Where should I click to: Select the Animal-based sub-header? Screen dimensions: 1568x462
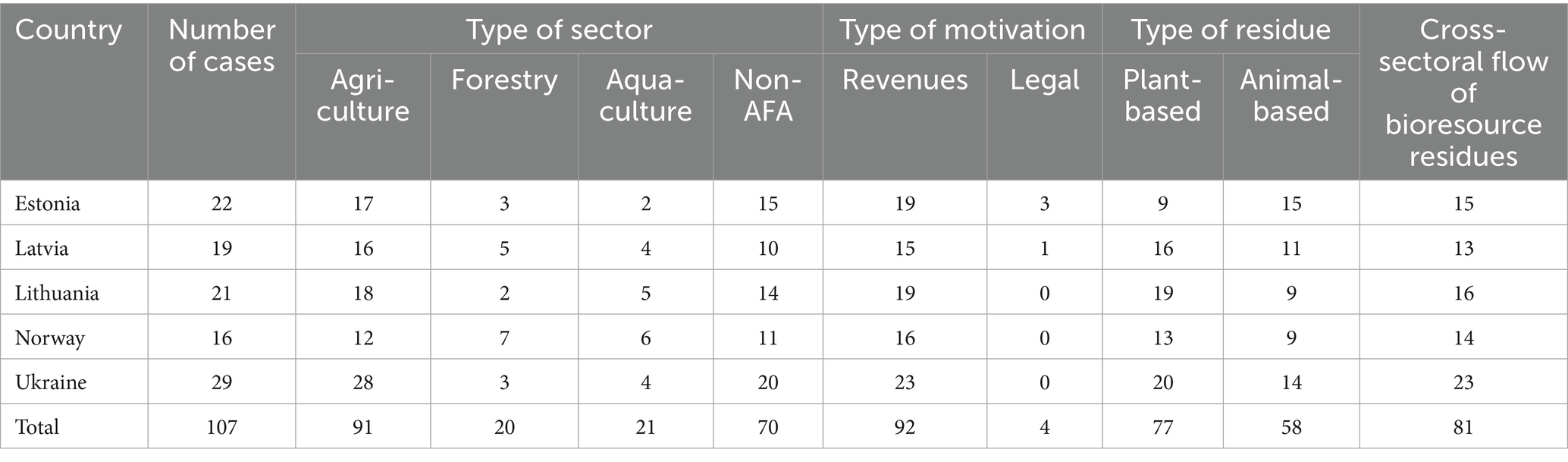pyautogui.click(x=1290, y=96)
